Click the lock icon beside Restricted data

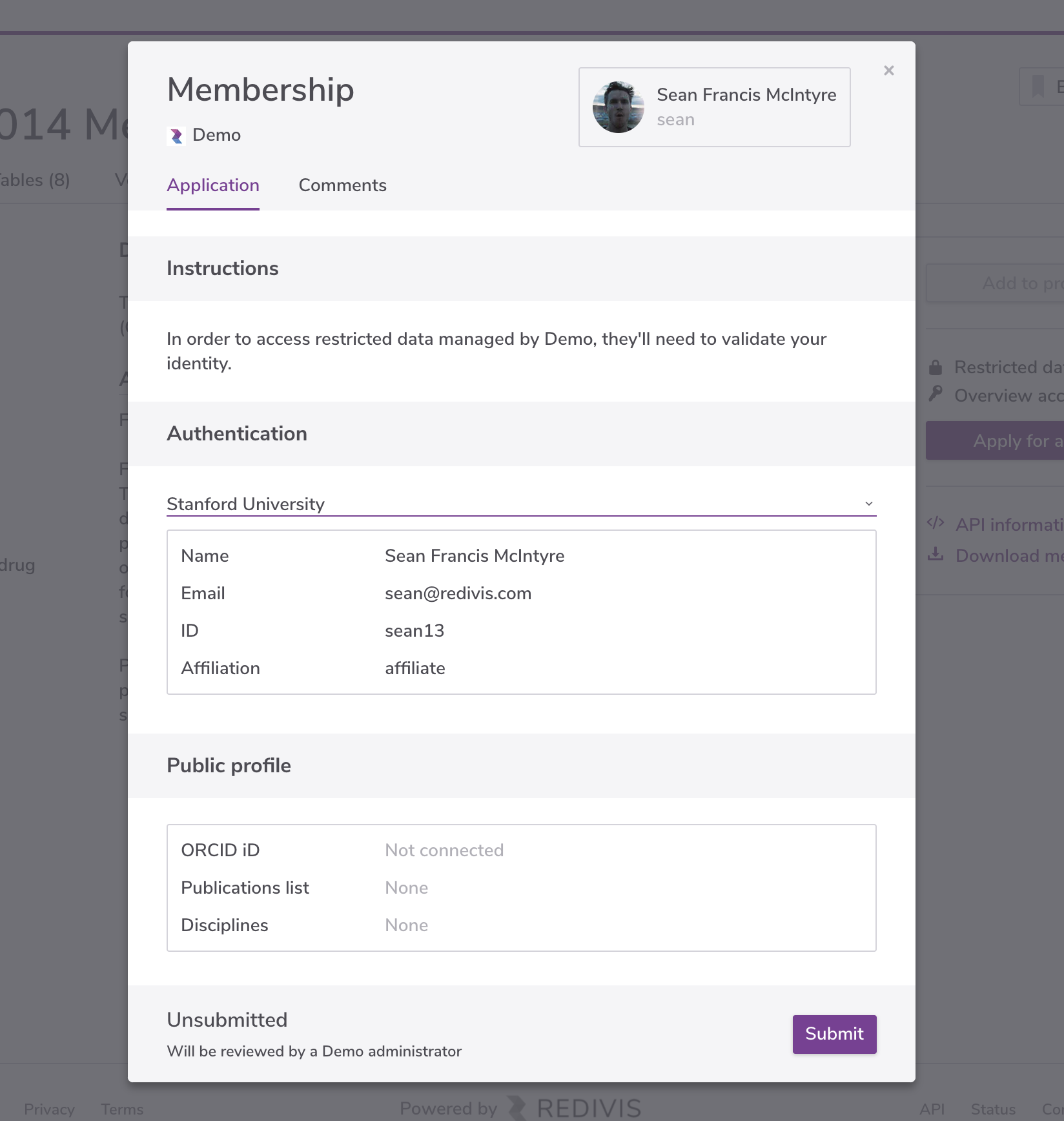coord(936,367)
